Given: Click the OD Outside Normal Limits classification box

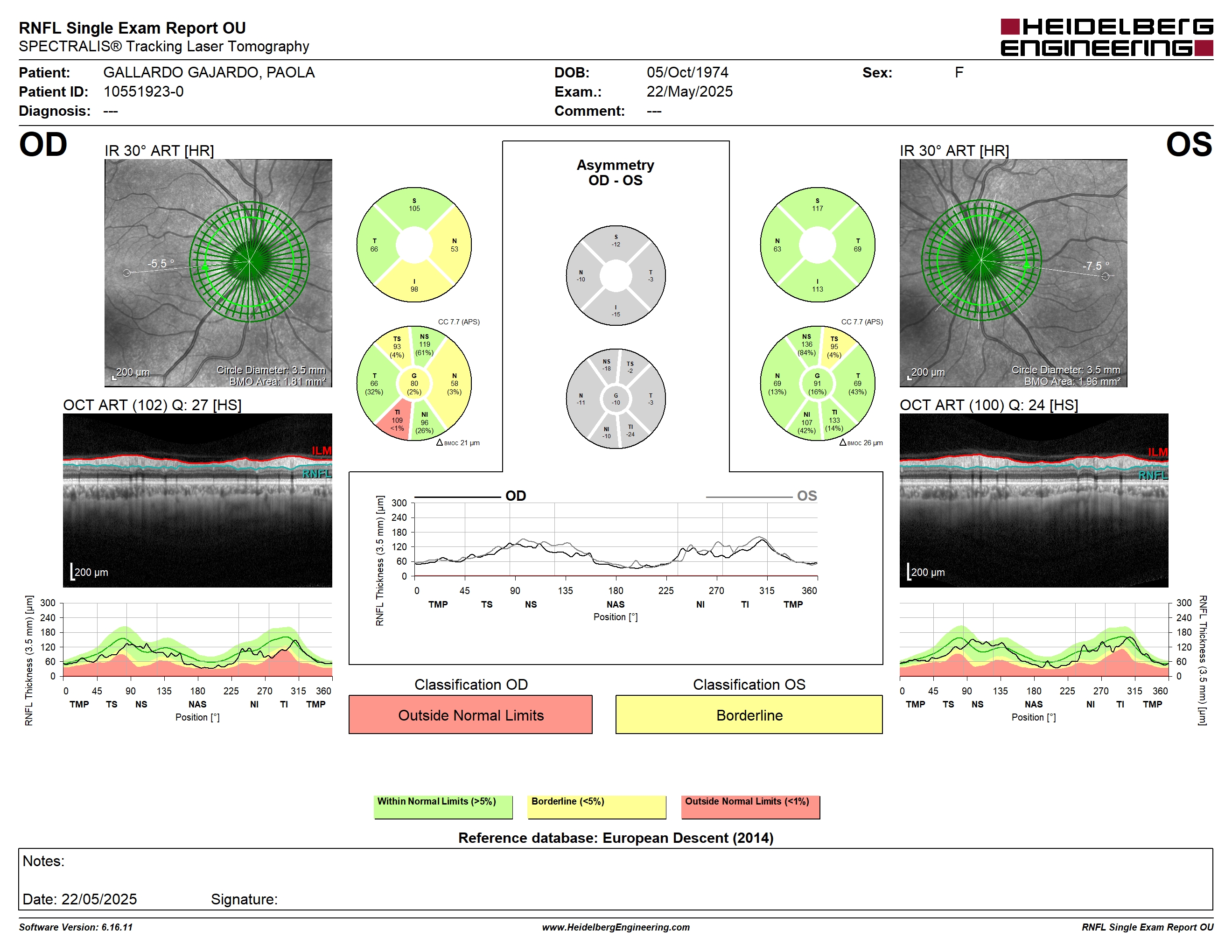Looking at the screenshot, I should click(x=470, y=714).
